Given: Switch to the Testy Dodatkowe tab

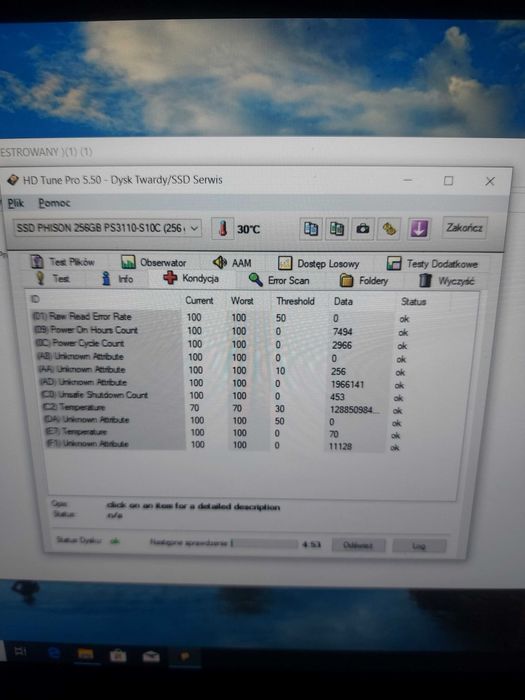Looking at the screenshot, I should coord(432,264).
